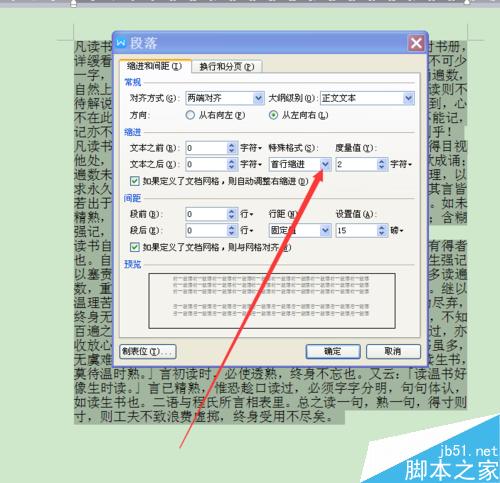This screenshot has width=500, height=483.
Task: Select the 从右向左 direction radio button
Action: 190,115
